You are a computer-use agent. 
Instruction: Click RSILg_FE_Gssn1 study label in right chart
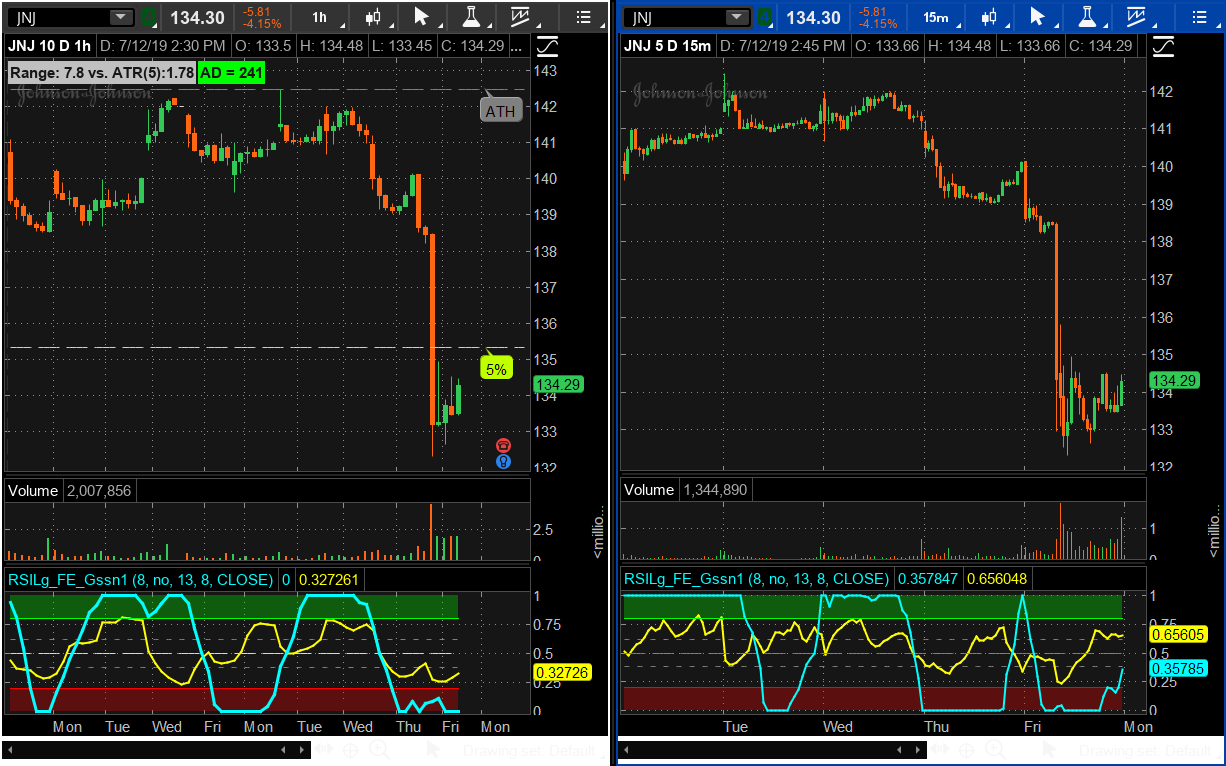tap(756, 578)
